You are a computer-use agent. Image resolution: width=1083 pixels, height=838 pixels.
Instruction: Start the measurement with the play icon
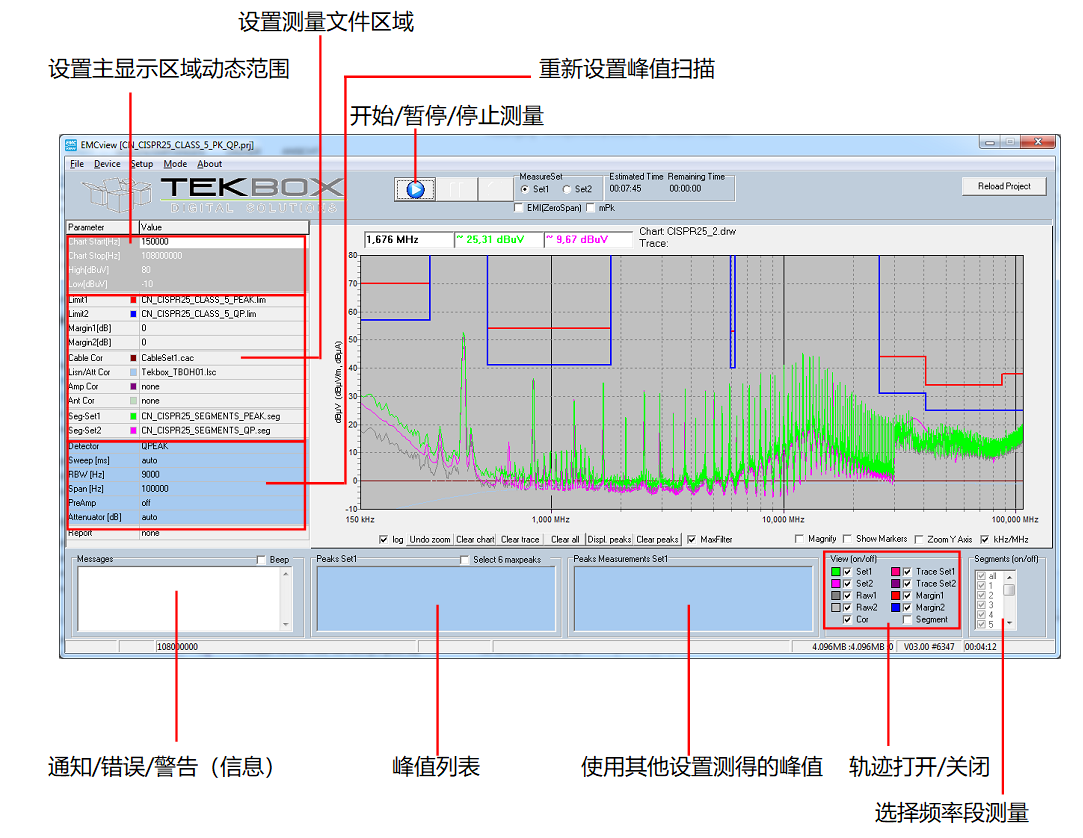click(414, 189)
